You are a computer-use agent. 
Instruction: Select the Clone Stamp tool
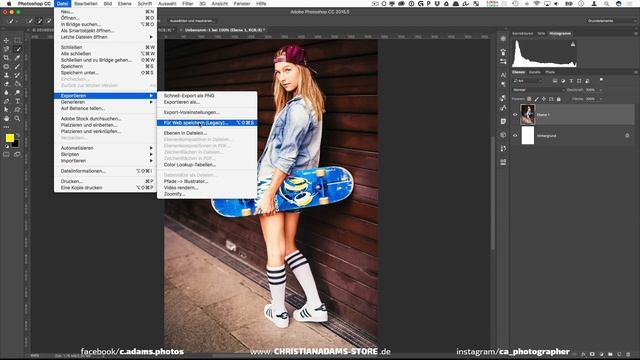6,75
